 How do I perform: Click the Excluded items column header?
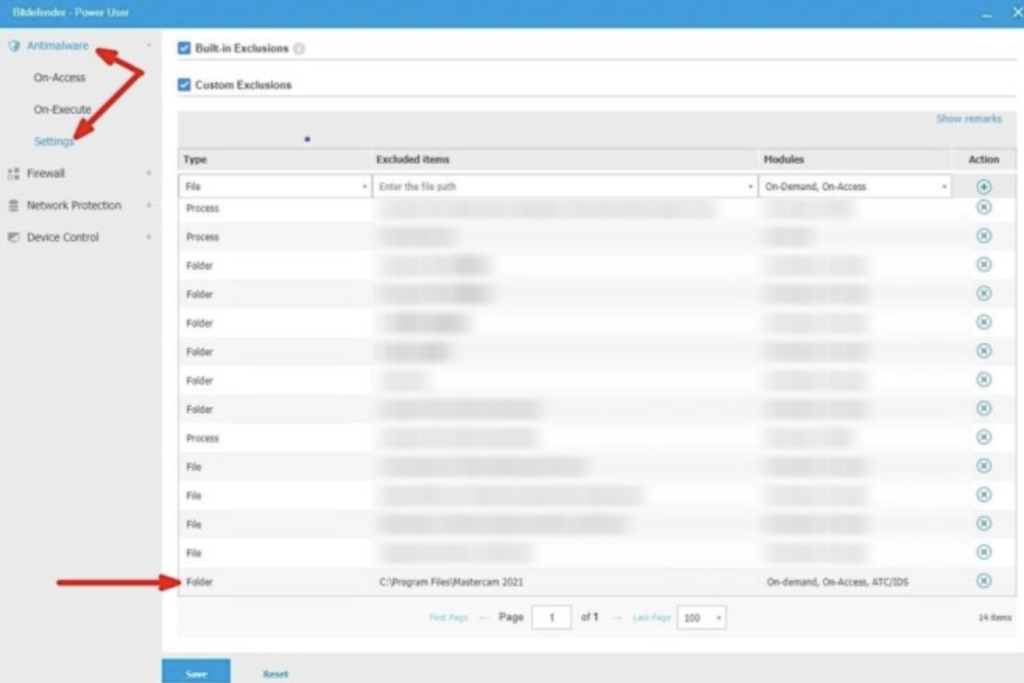click(413, 160)
